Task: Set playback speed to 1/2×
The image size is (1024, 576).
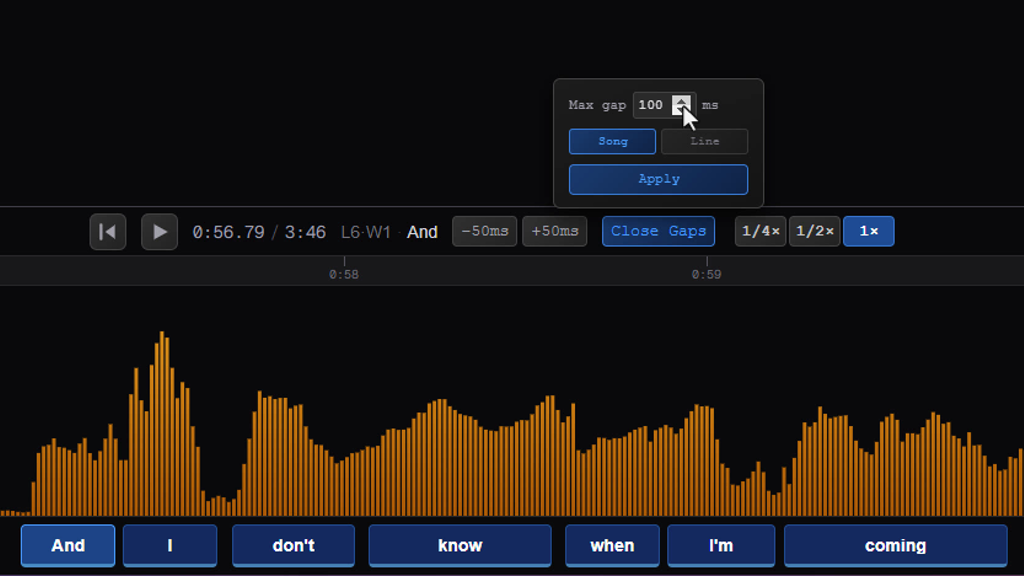Action: 814,231
